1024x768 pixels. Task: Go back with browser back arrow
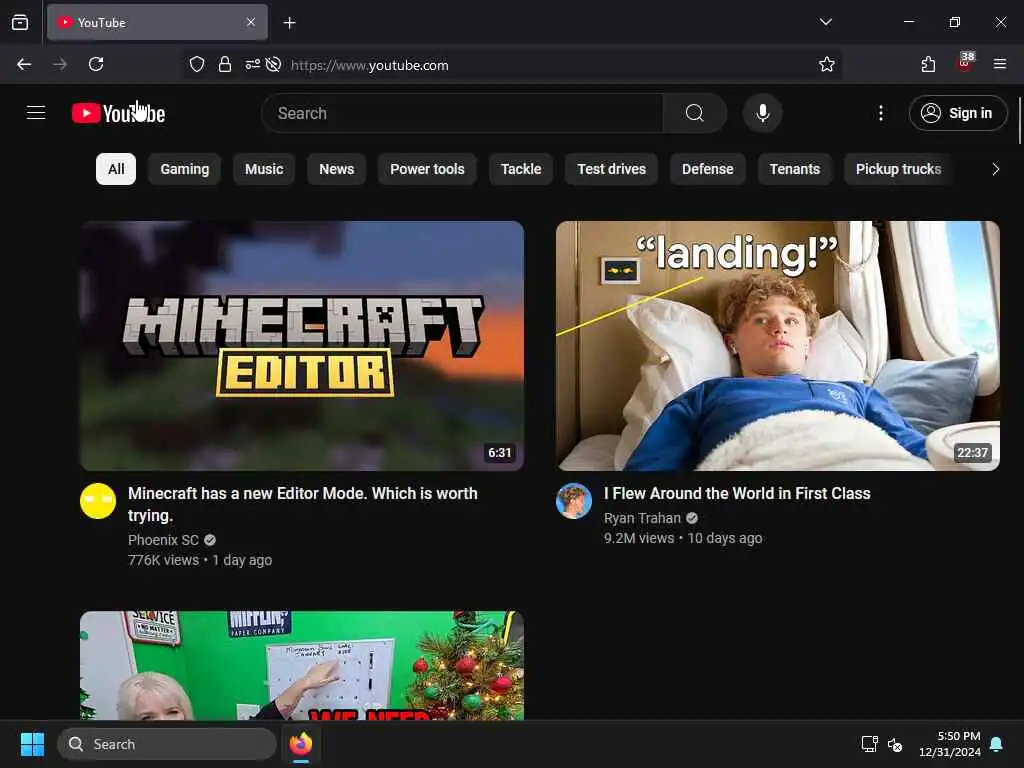tap(24, 64)
